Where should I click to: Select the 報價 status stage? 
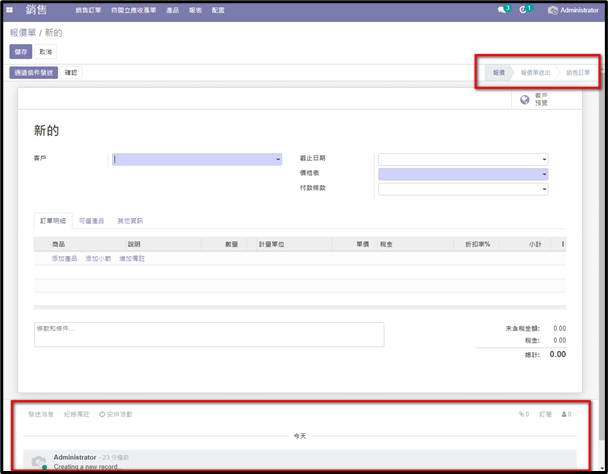point(499,73)
